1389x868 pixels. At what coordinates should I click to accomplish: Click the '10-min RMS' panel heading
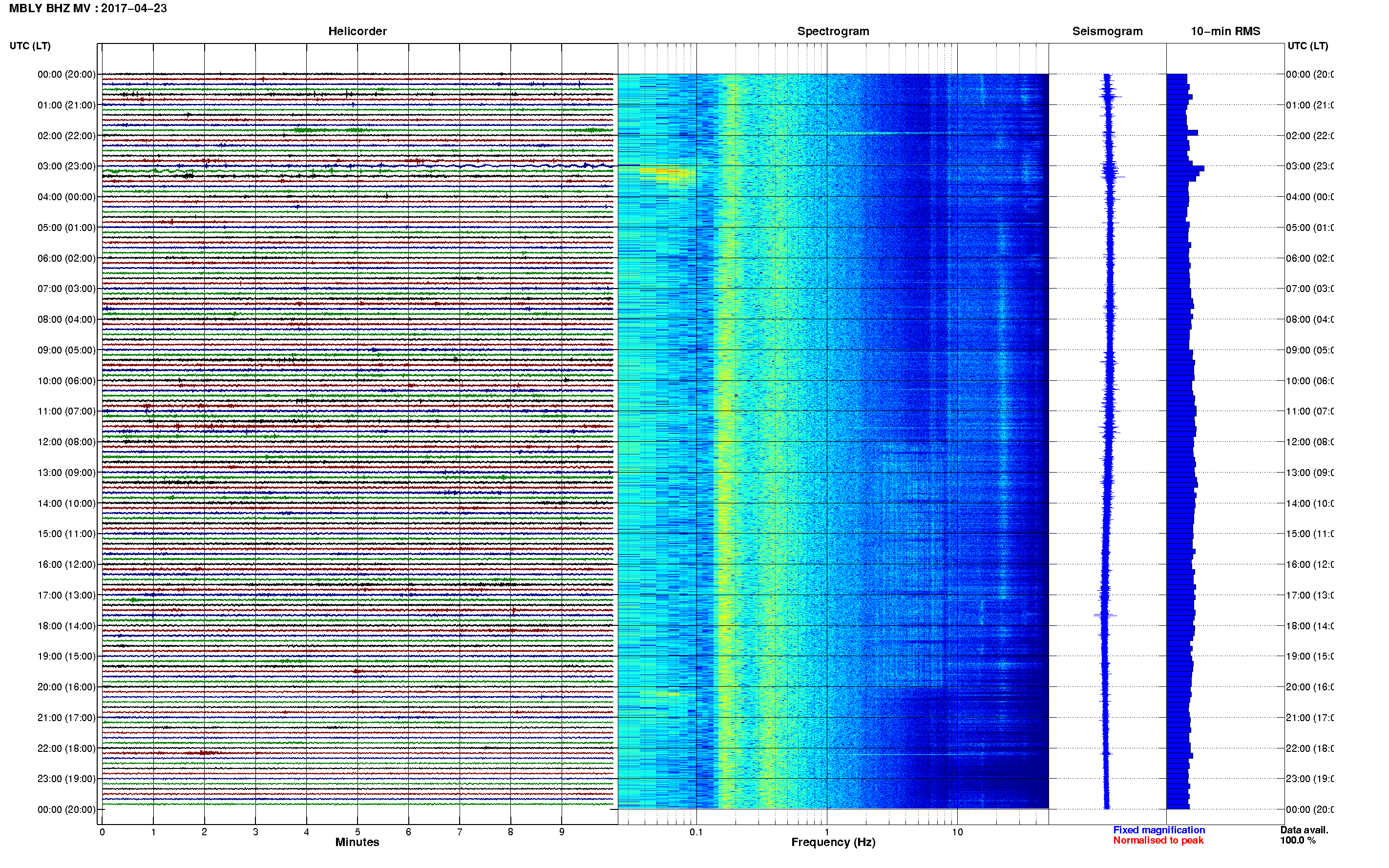point(1225,31)
